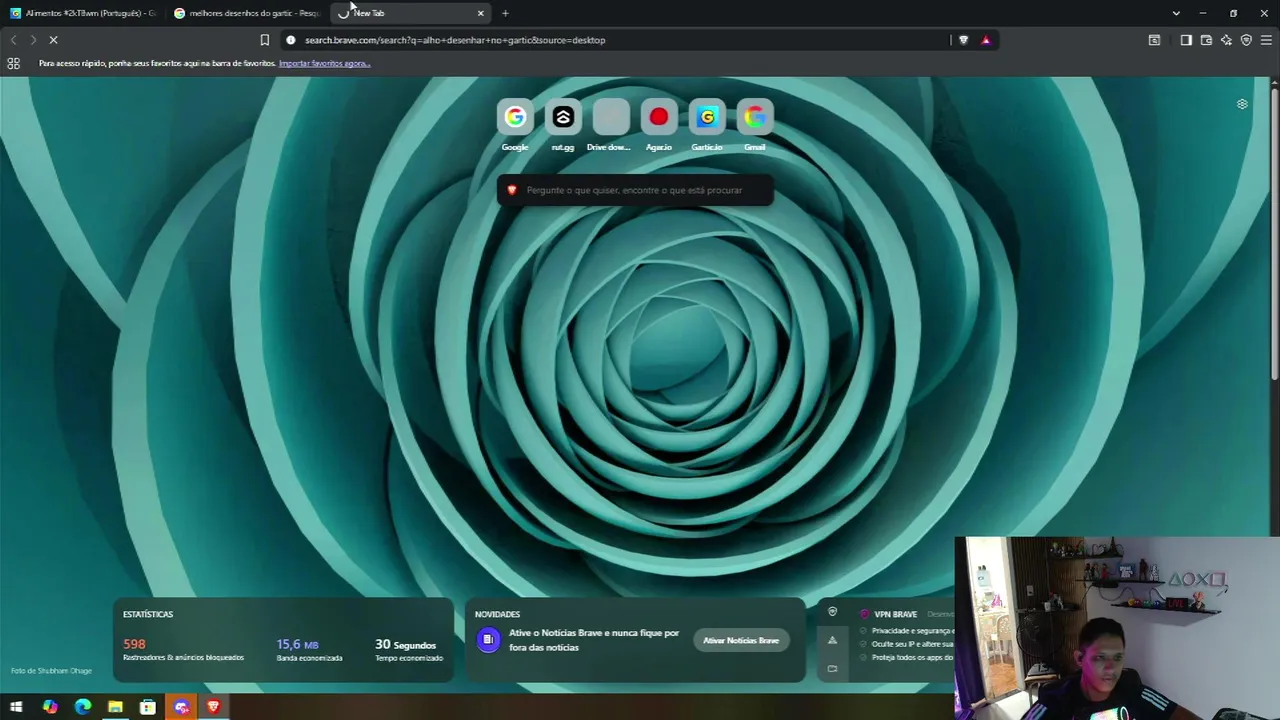The width and height of the screenshot is (1280, 720).
Task: Click the address bar URL text
Action: [x=455, y=40]
